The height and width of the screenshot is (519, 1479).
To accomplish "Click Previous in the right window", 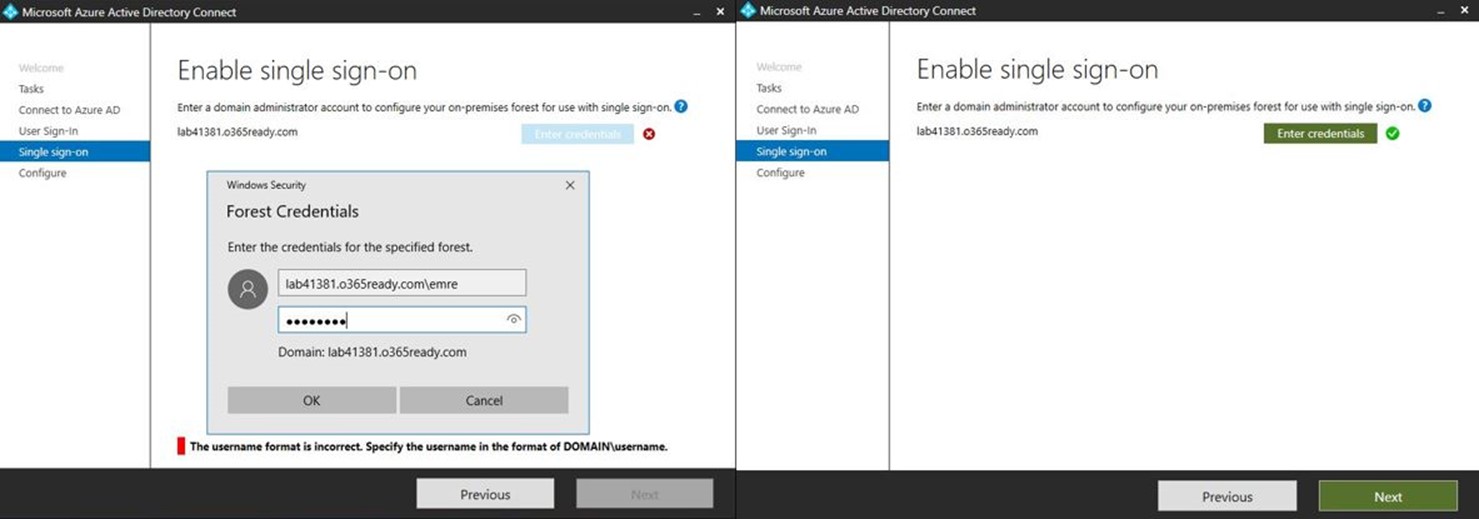I will click(1227, 496).
